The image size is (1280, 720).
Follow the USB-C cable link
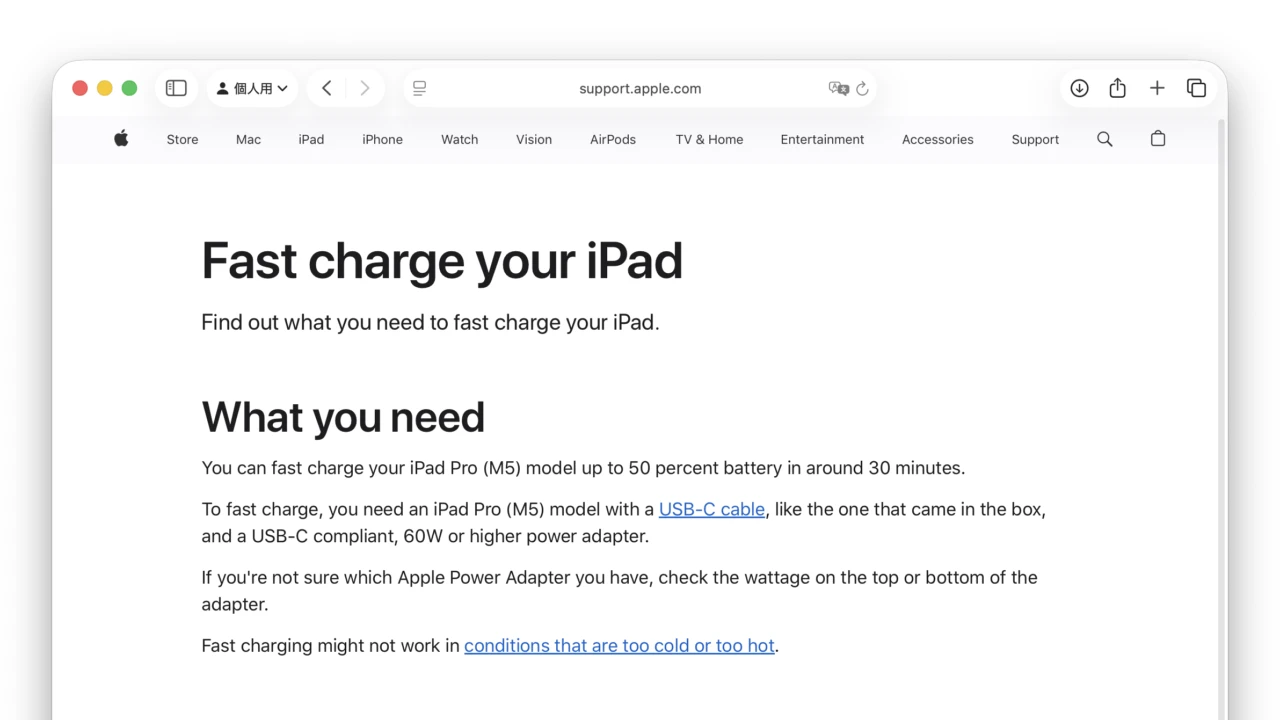point(711,509)
